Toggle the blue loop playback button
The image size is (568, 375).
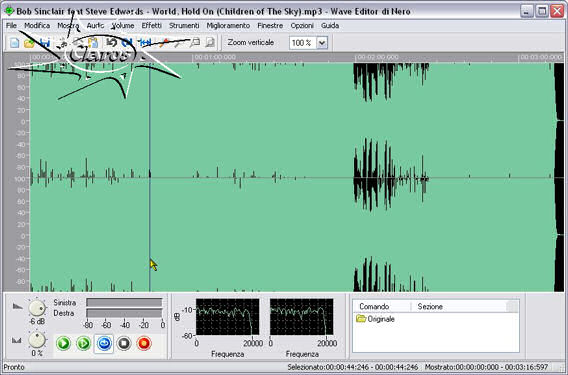point(104,343)
